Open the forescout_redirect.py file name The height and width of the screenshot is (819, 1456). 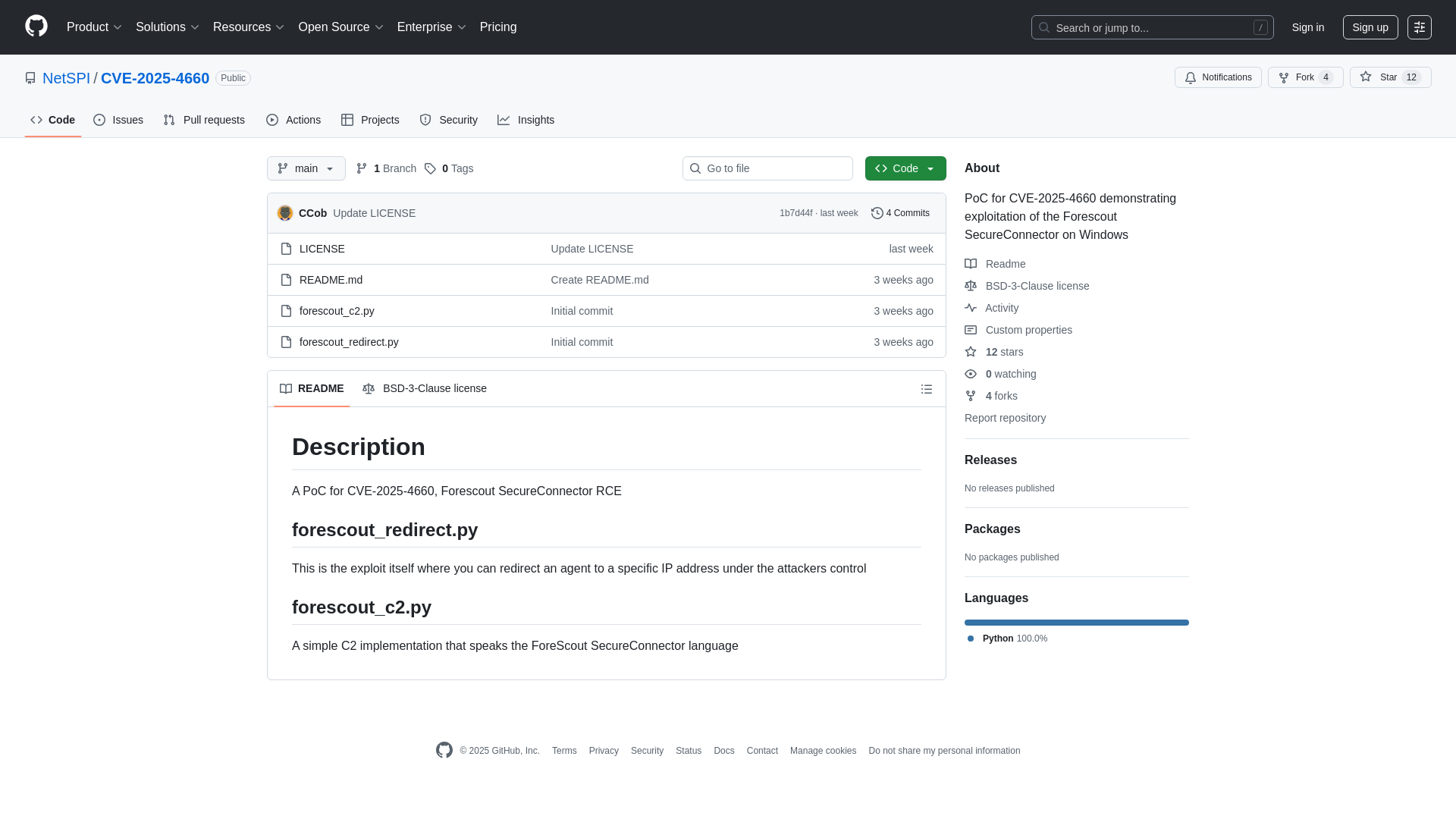(349, 342)
